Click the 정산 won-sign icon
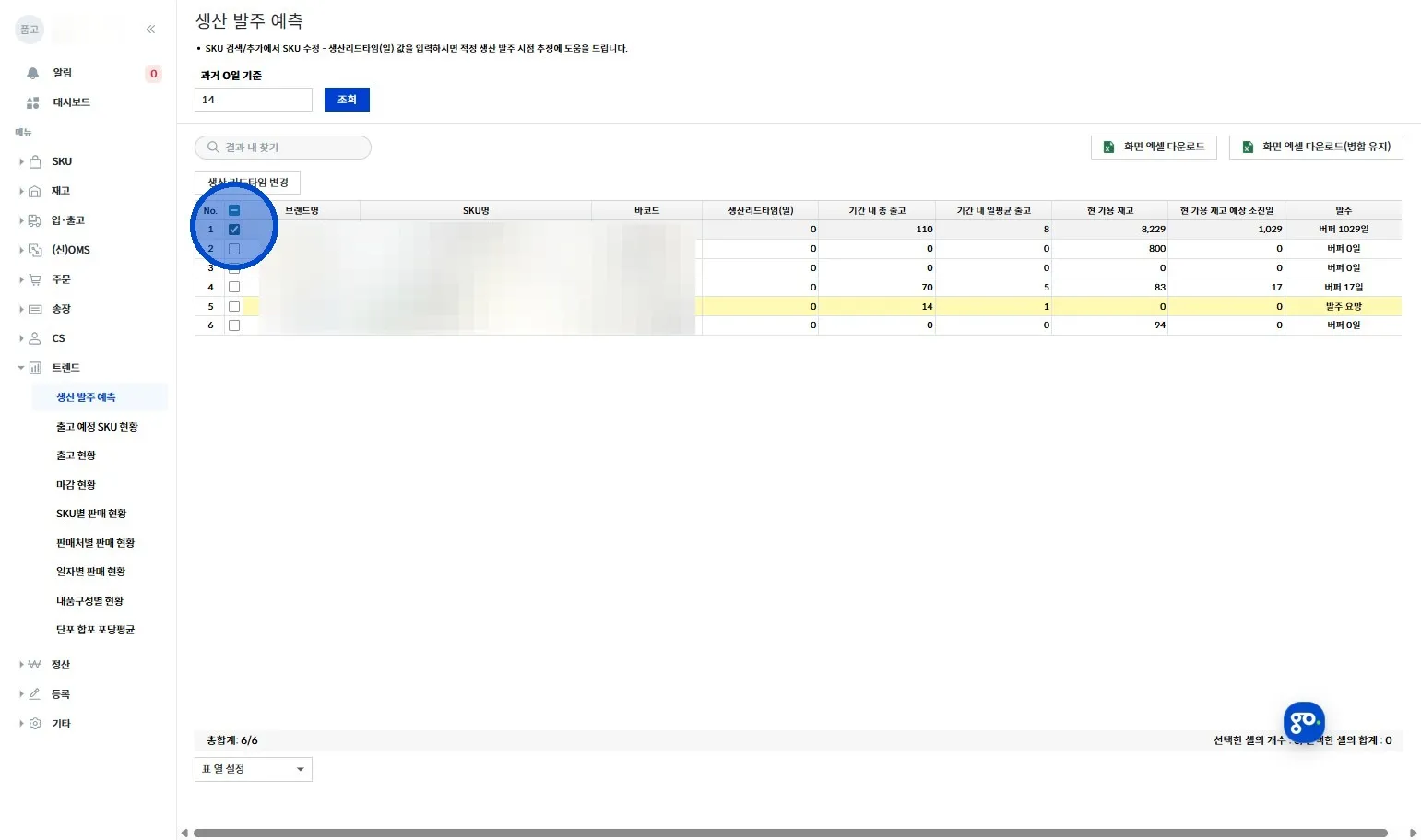This screenshot has height=840, width=1421. (35, 665)
